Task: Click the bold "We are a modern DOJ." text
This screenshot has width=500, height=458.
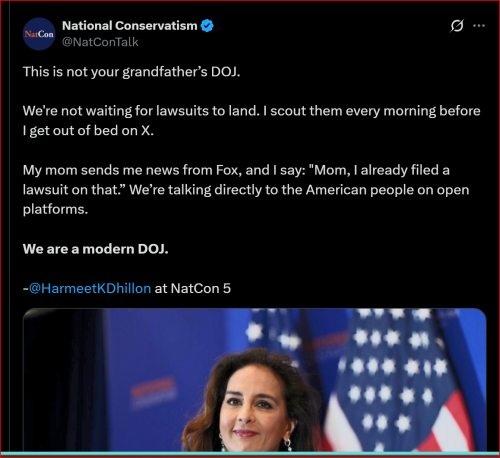Action: (95, 249)
